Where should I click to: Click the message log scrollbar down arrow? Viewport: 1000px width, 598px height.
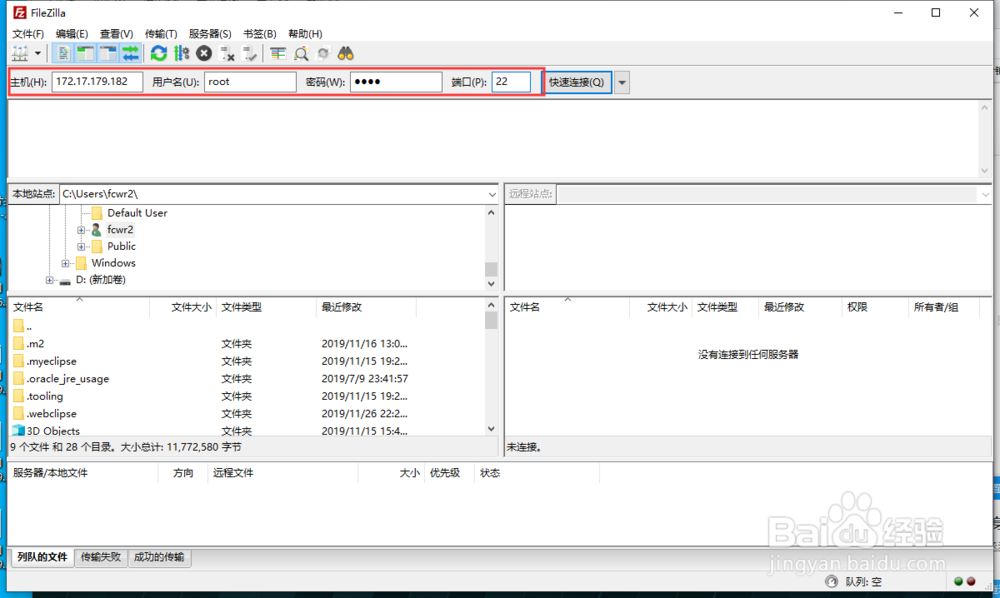985,171
